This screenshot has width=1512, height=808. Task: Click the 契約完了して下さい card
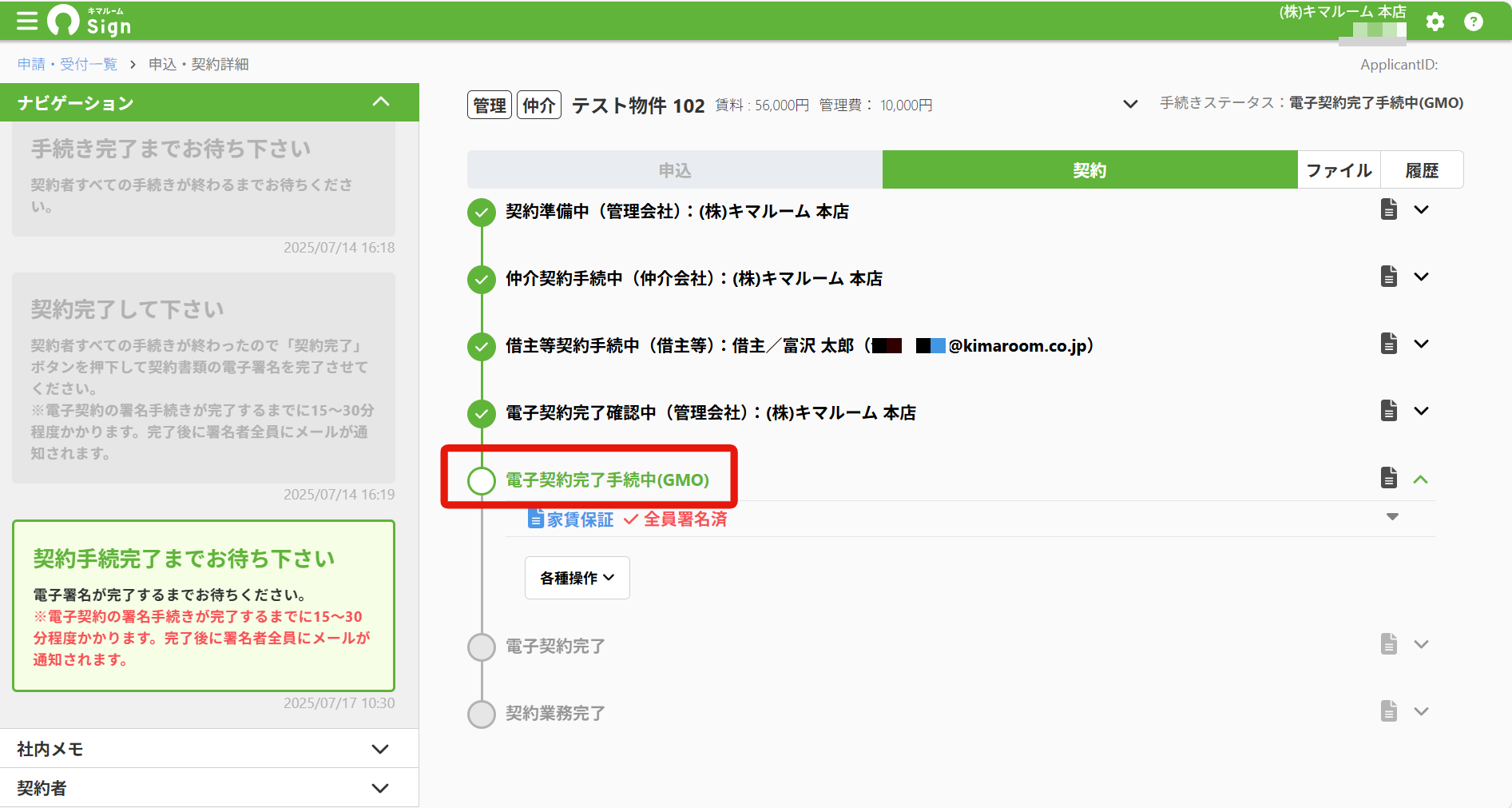[x=204, y=377]
